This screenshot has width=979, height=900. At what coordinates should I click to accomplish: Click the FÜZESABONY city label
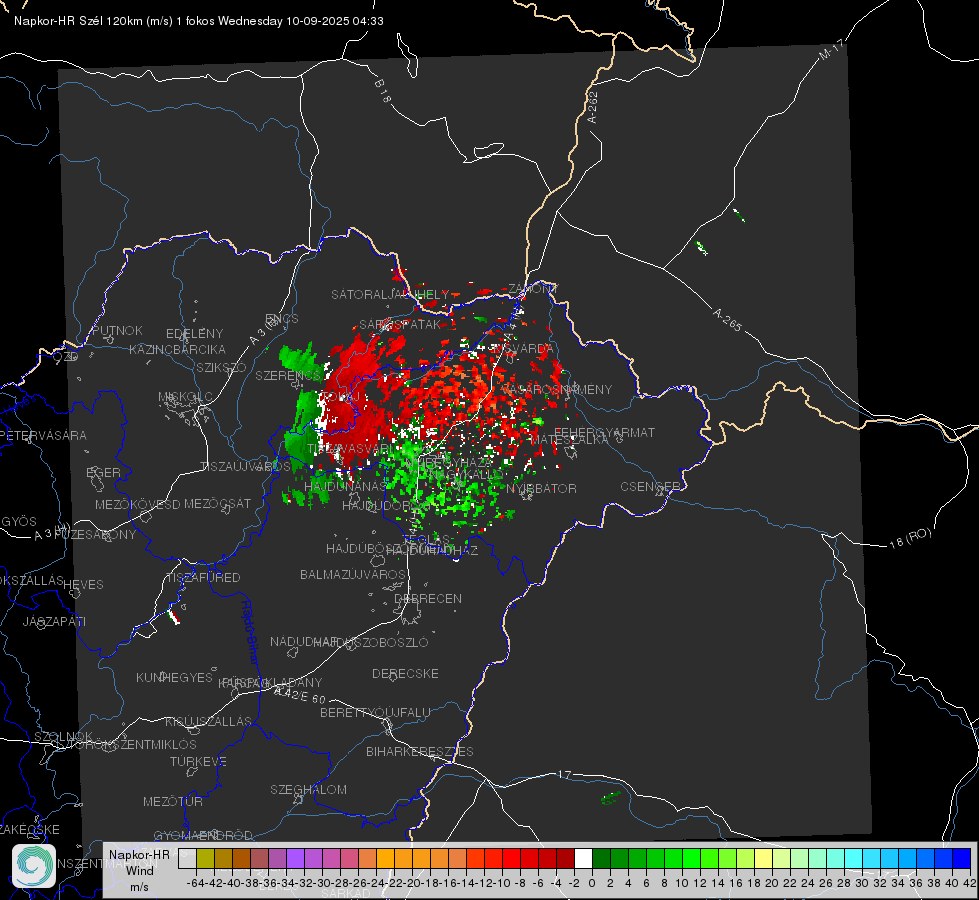point(95,535)
